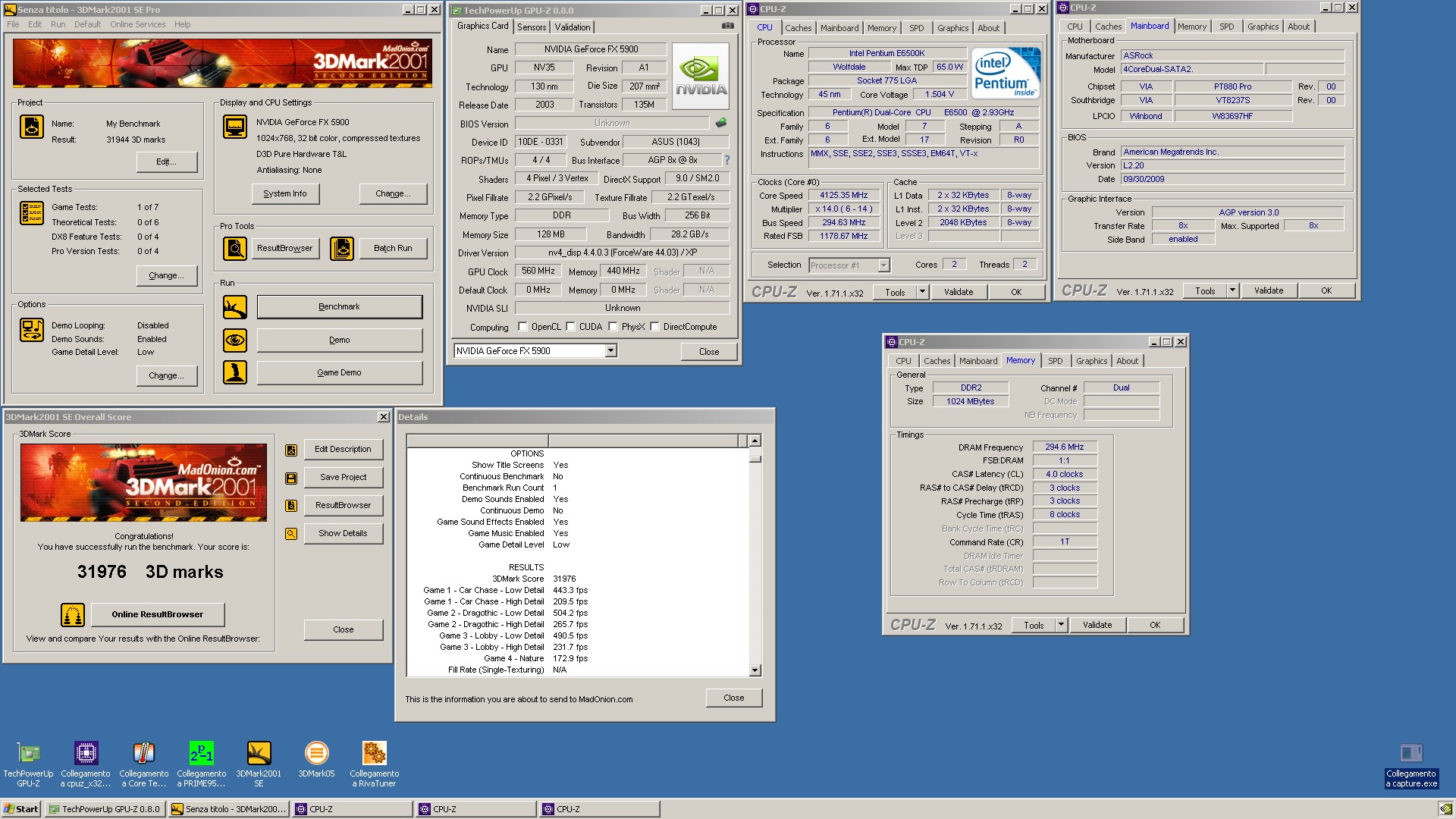Click icon beside ResultBrowser in score window
This screenshot has height=819, width=1456.
coord(291,506)
